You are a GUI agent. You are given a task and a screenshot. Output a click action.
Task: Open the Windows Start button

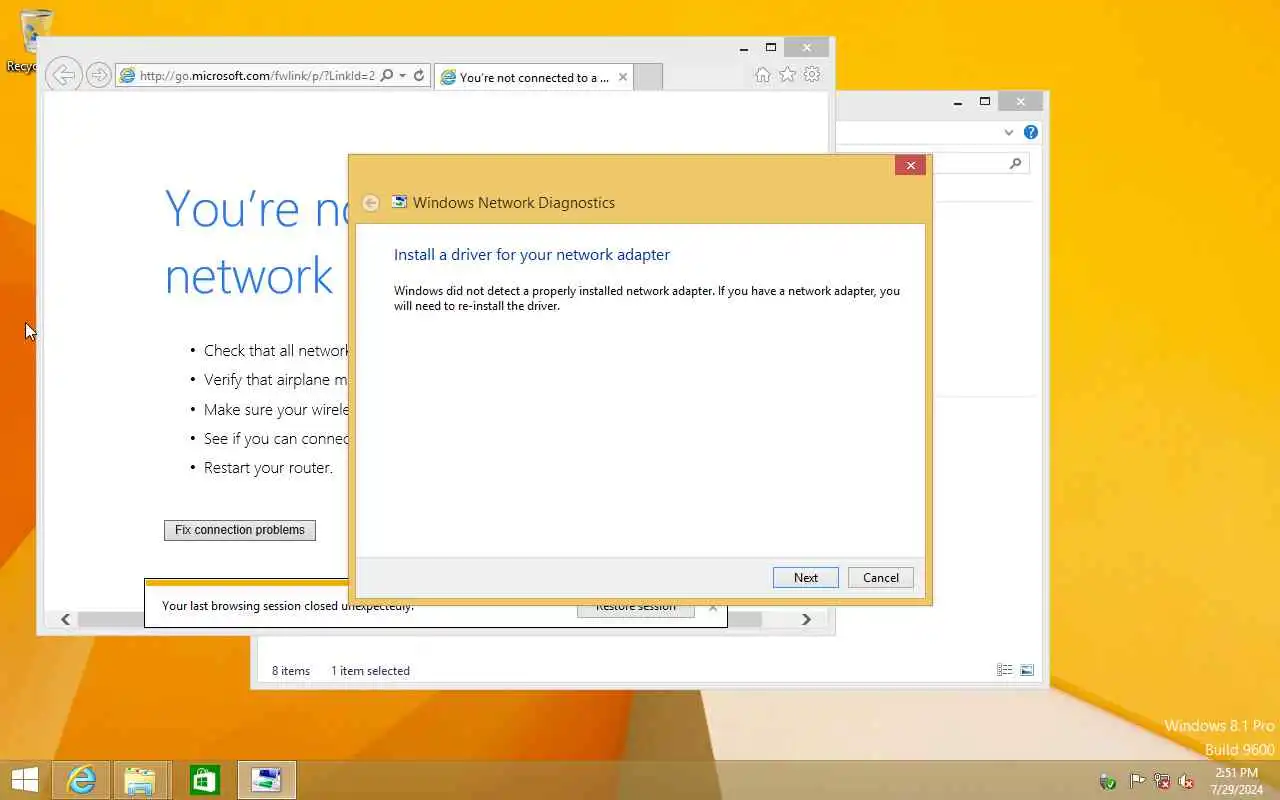[x=24, y=780]
